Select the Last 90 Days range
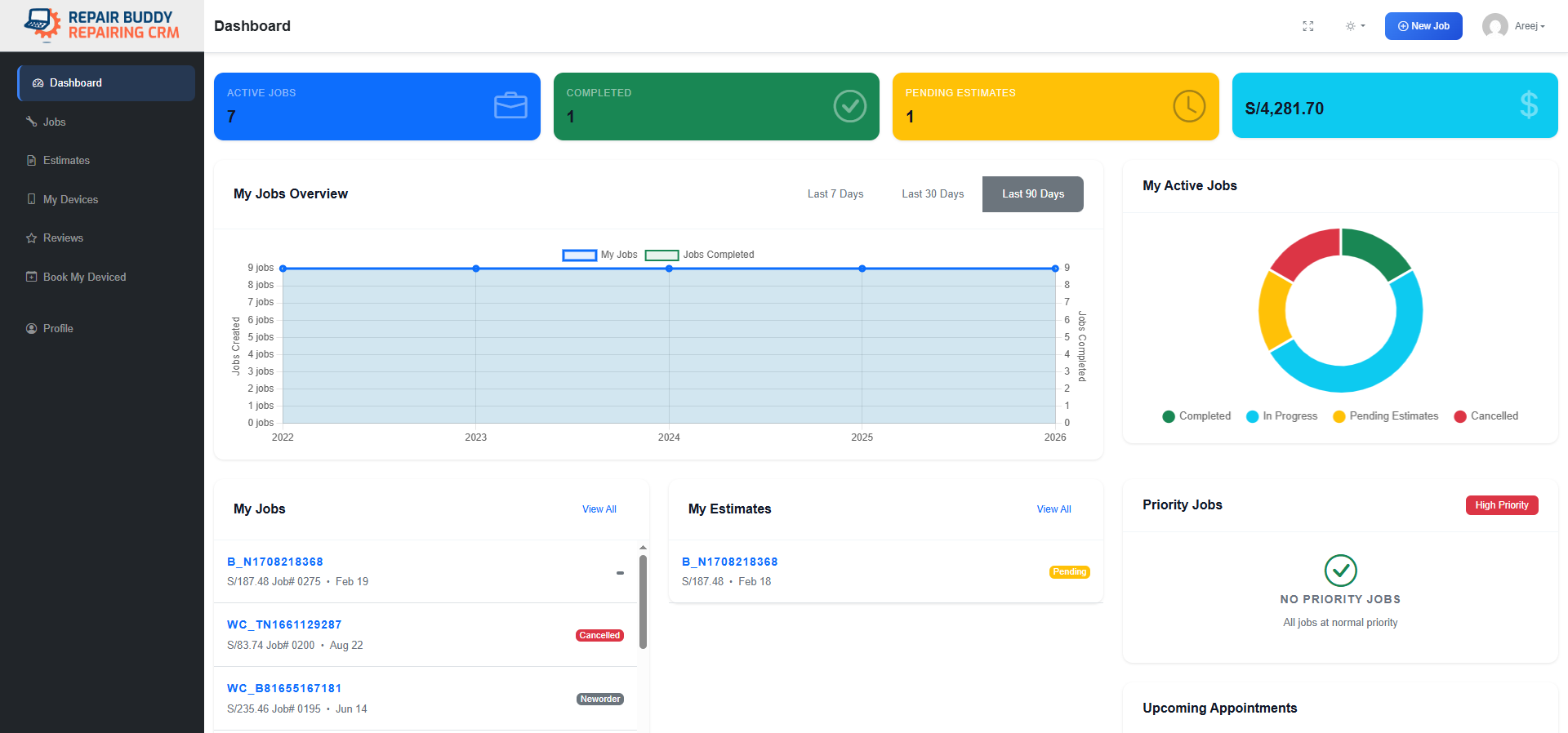The height and width of the screenshot is (733, 1568). point(1032,194)
